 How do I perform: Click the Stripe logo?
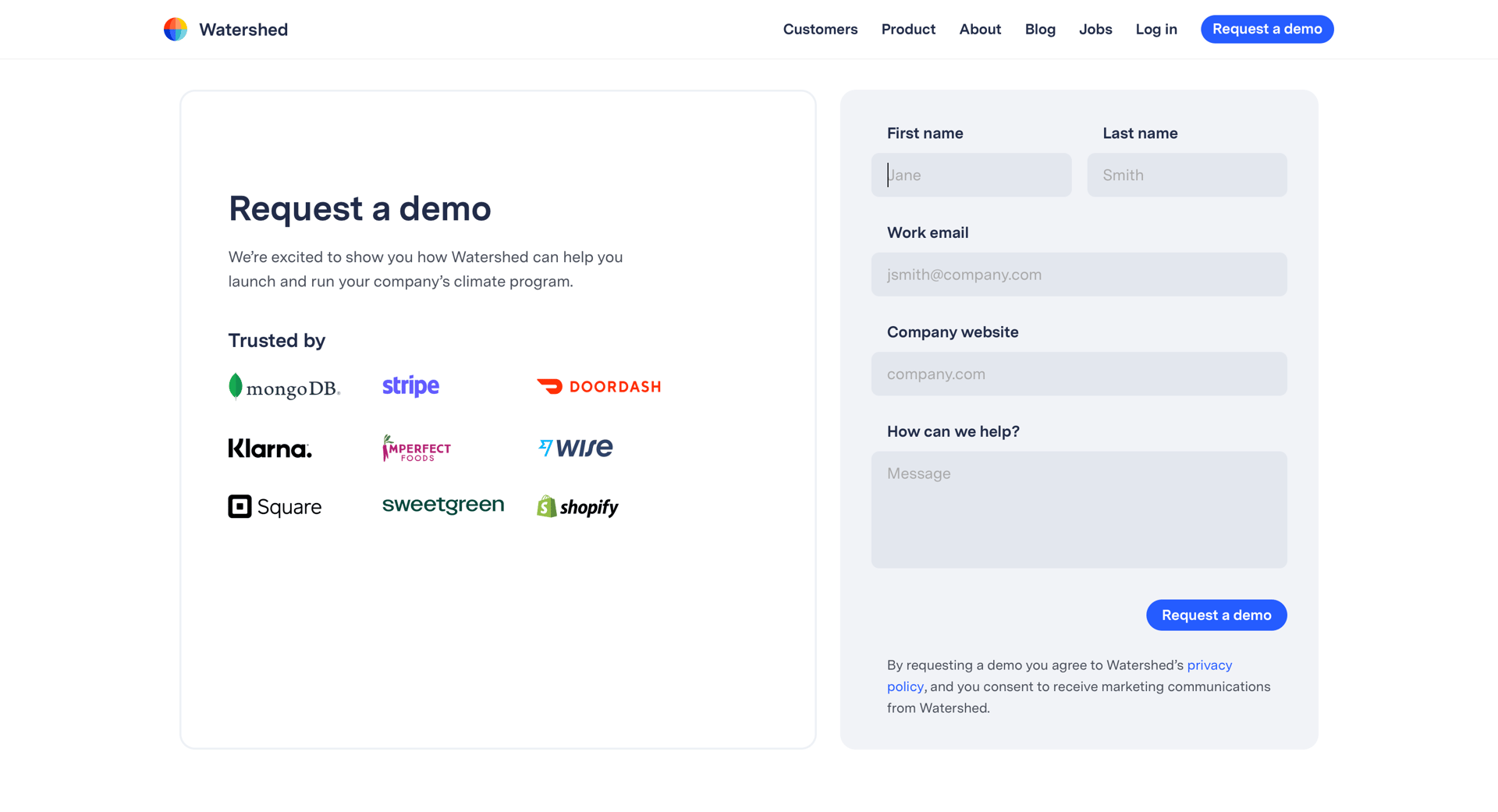410,385
